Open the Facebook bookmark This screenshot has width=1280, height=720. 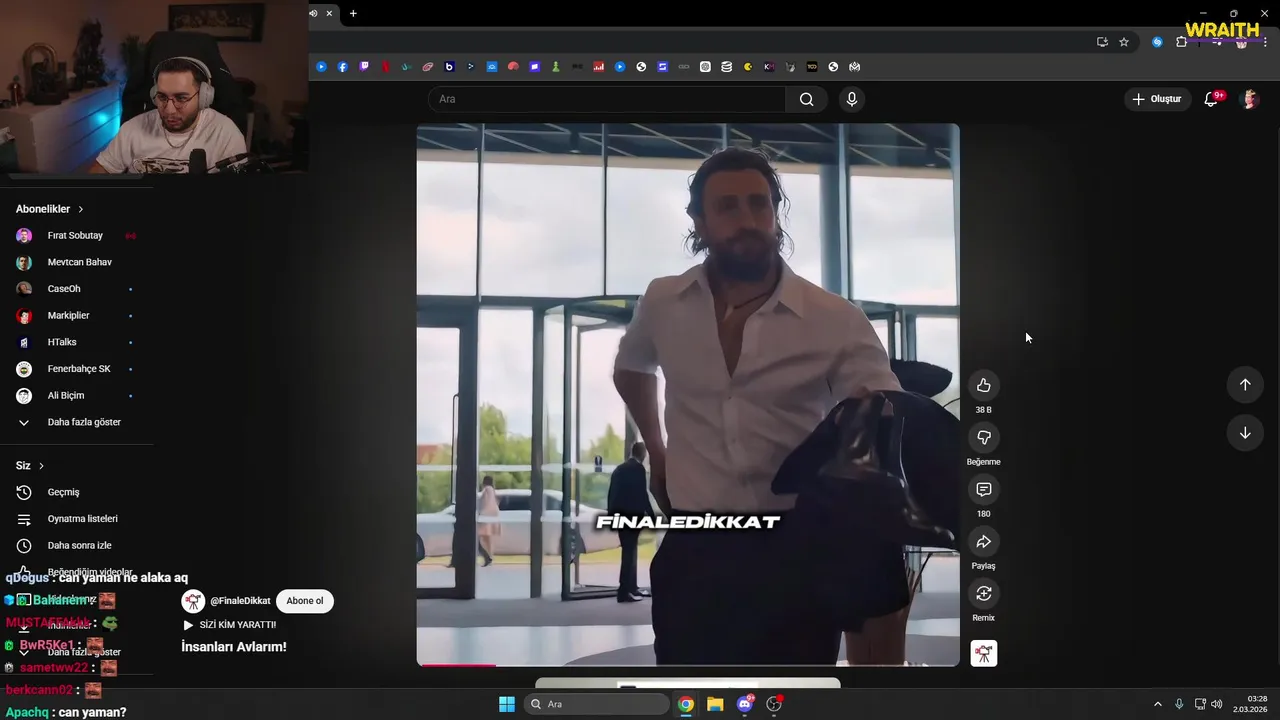343,67
